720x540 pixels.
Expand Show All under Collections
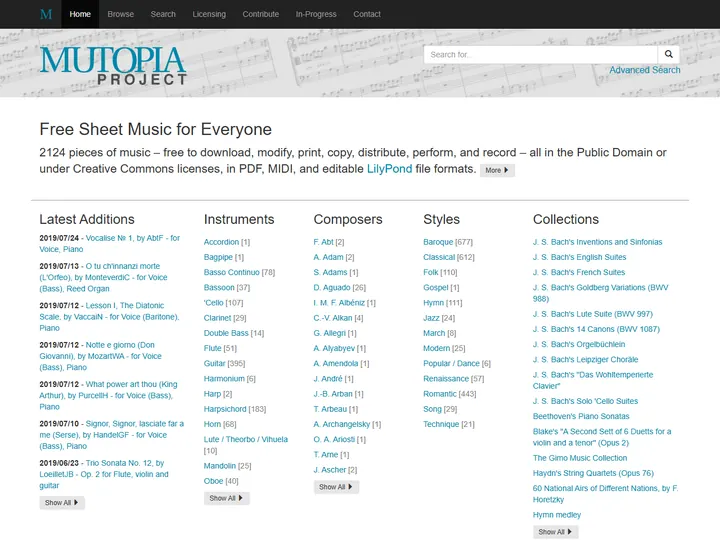556,532
